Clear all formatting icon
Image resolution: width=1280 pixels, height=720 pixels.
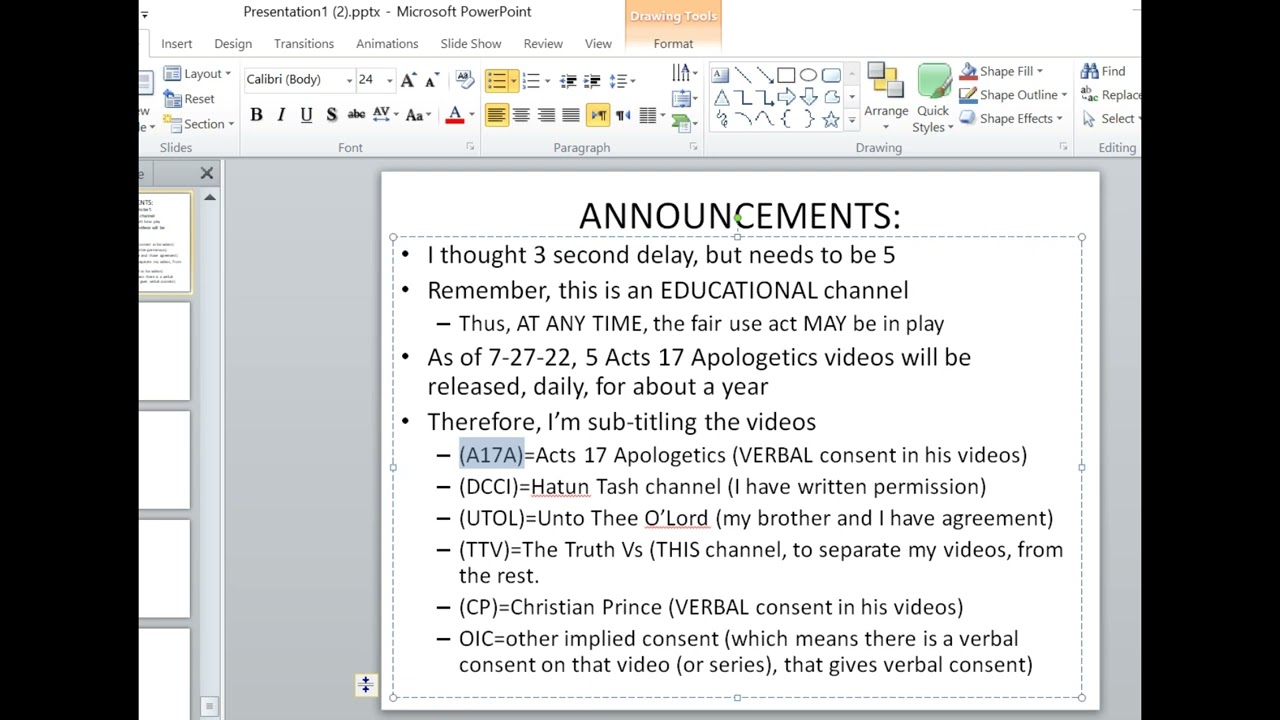464,80
